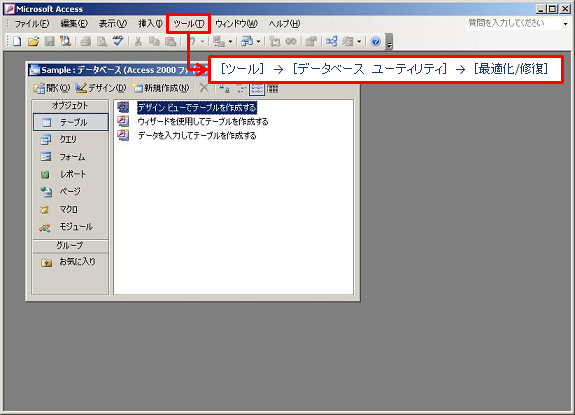Click the Copy toolbar icon
Viewport: 575px width, 415px height.
(x=154, y=41)
